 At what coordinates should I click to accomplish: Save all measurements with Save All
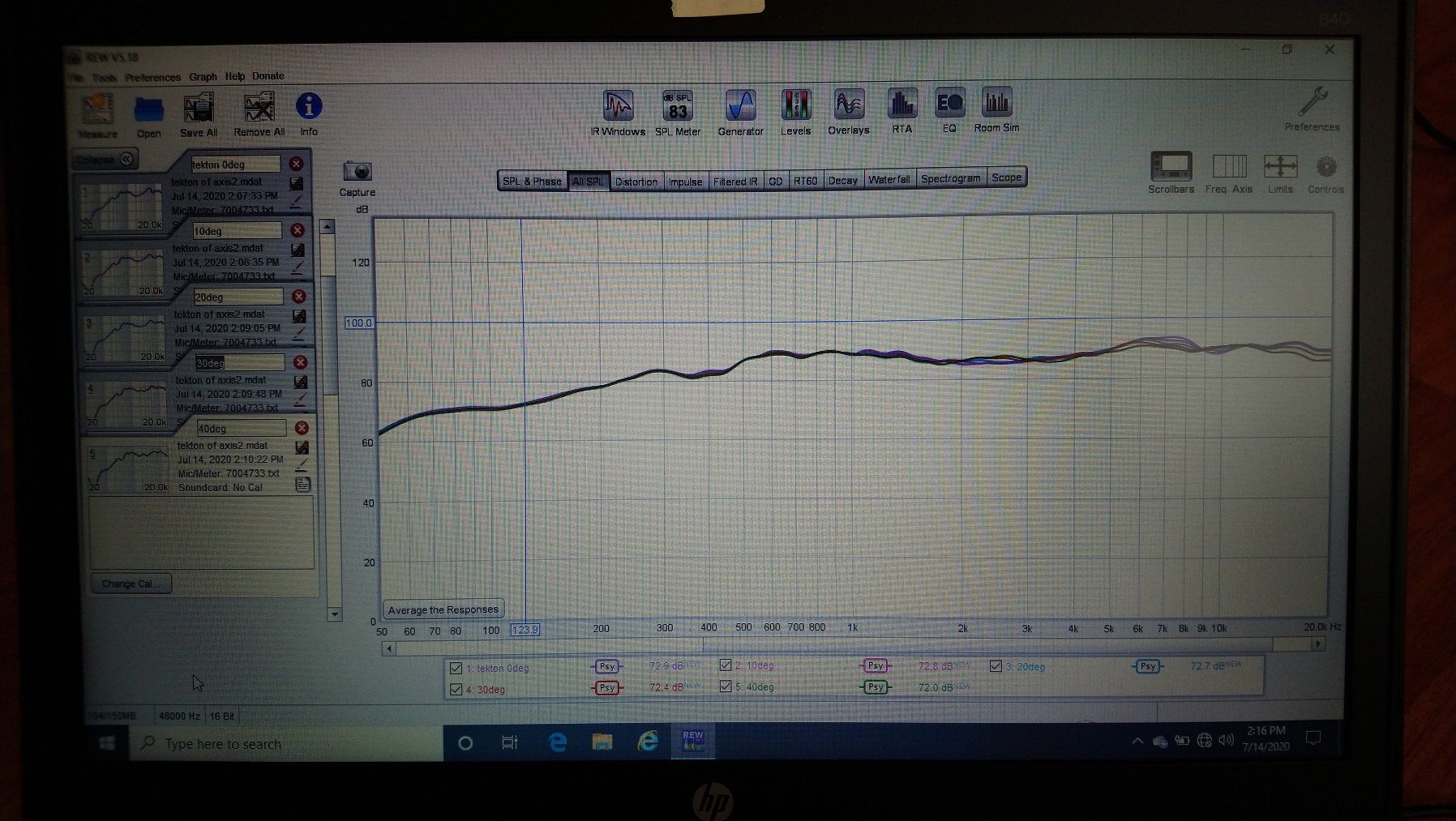[199, 115]
